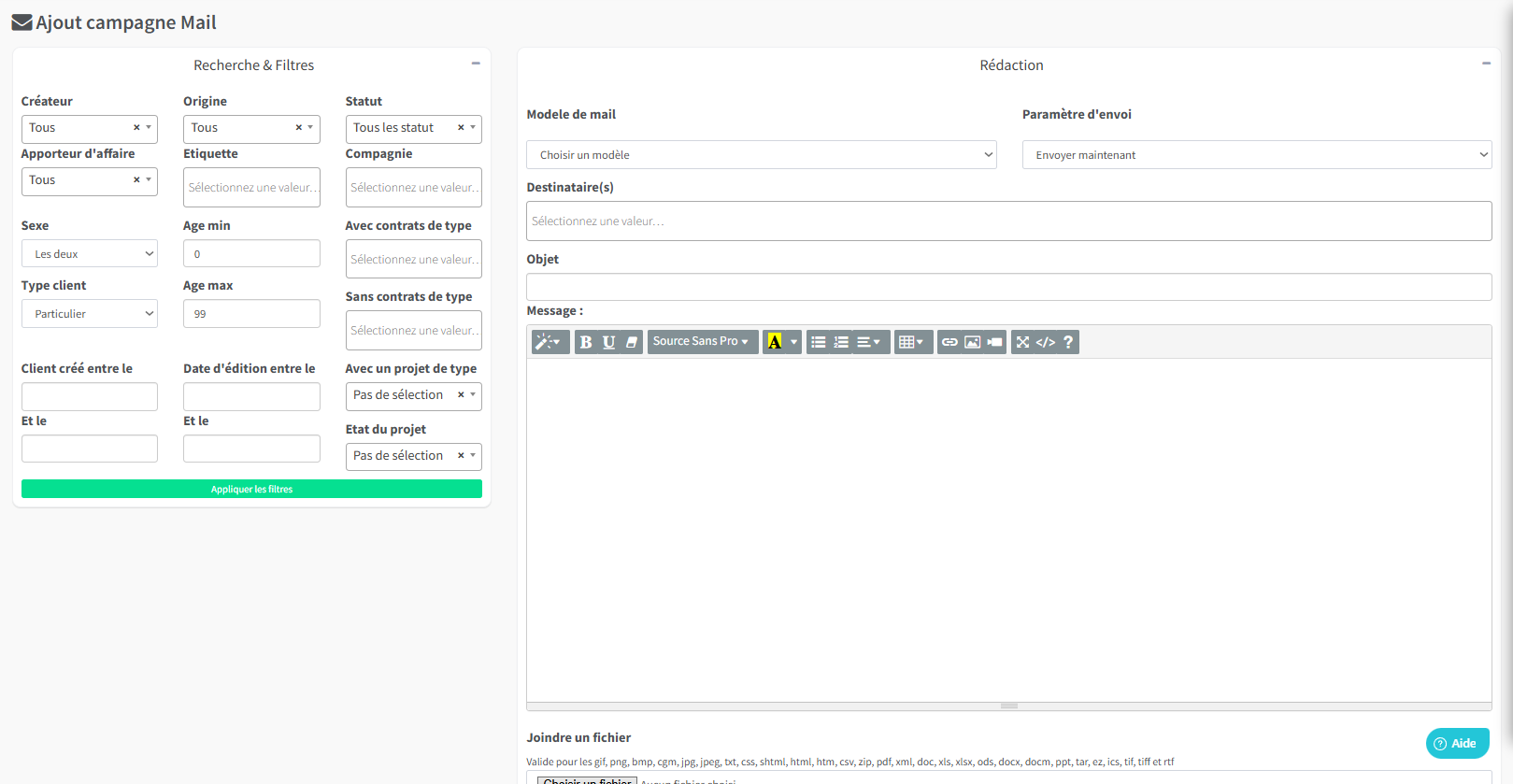1513x784 pixels.
Task: Switch editor to code view
Action: pyautogui.click(x=1046, y=342)
